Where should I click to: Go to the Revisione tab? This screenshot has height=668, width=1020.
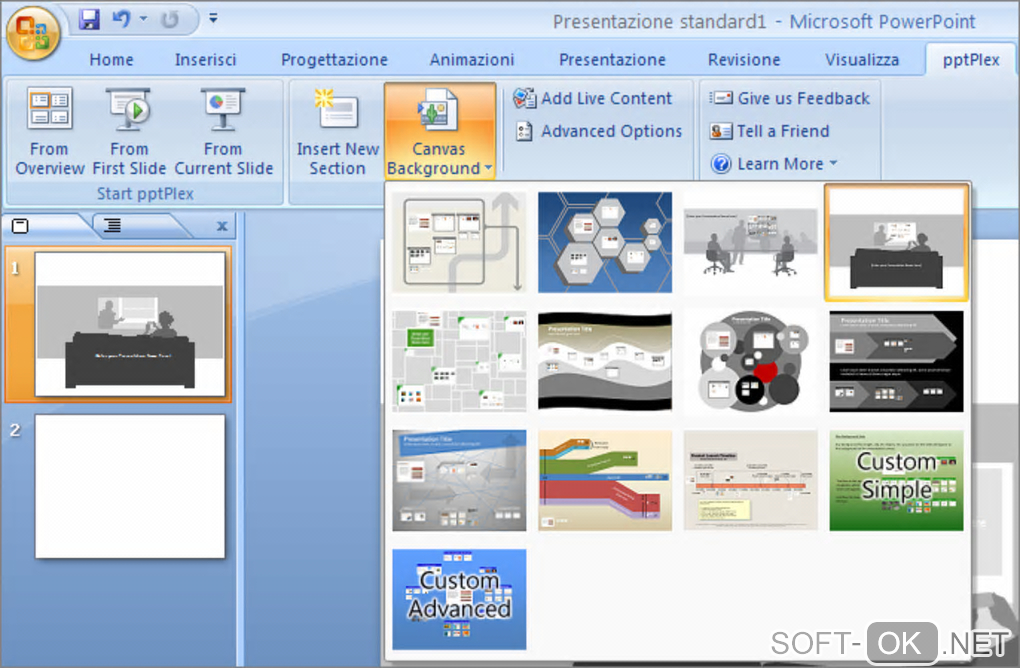744,60
